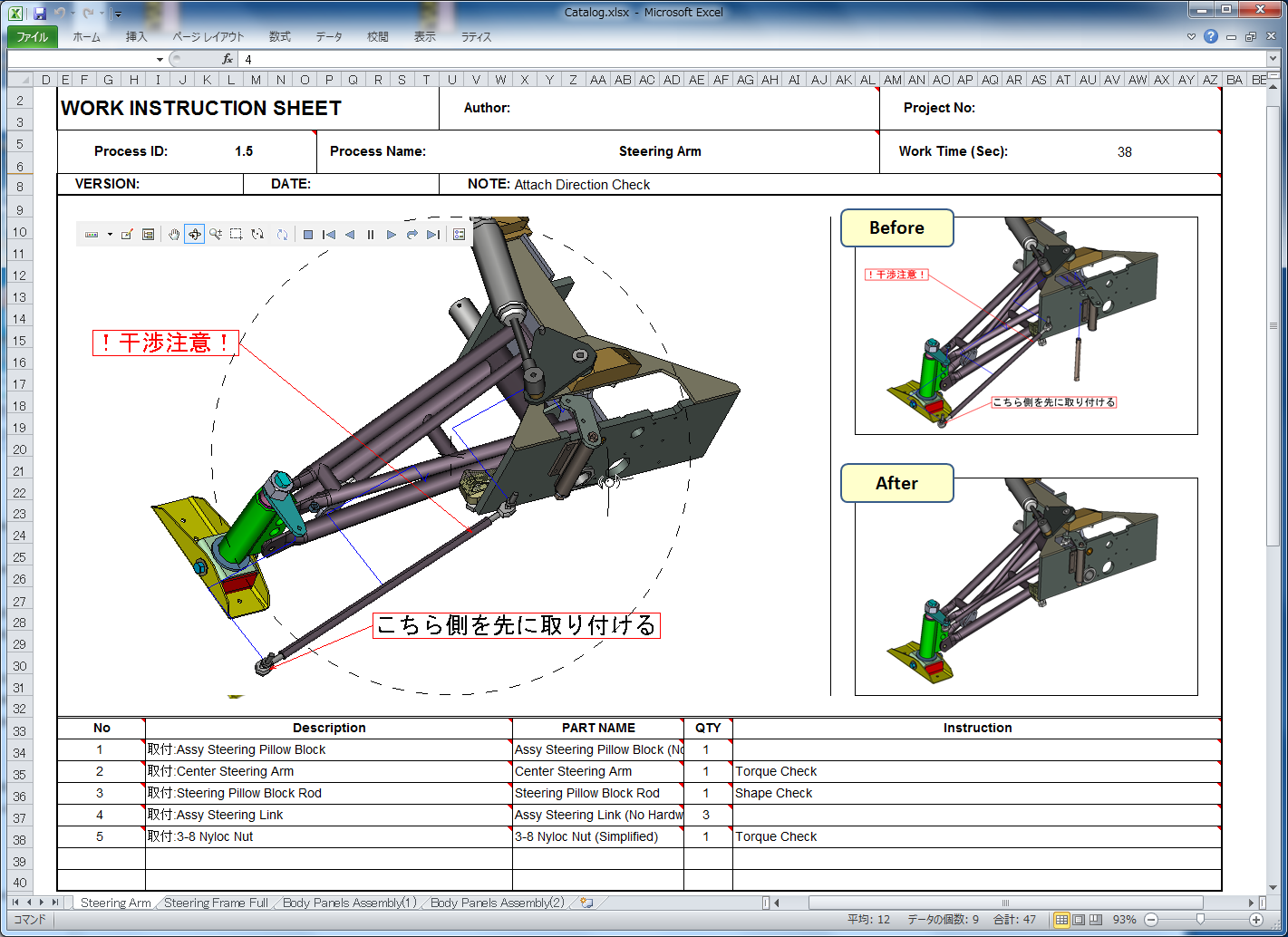
Task: Click the Before label box
Action: click(897, 228)
